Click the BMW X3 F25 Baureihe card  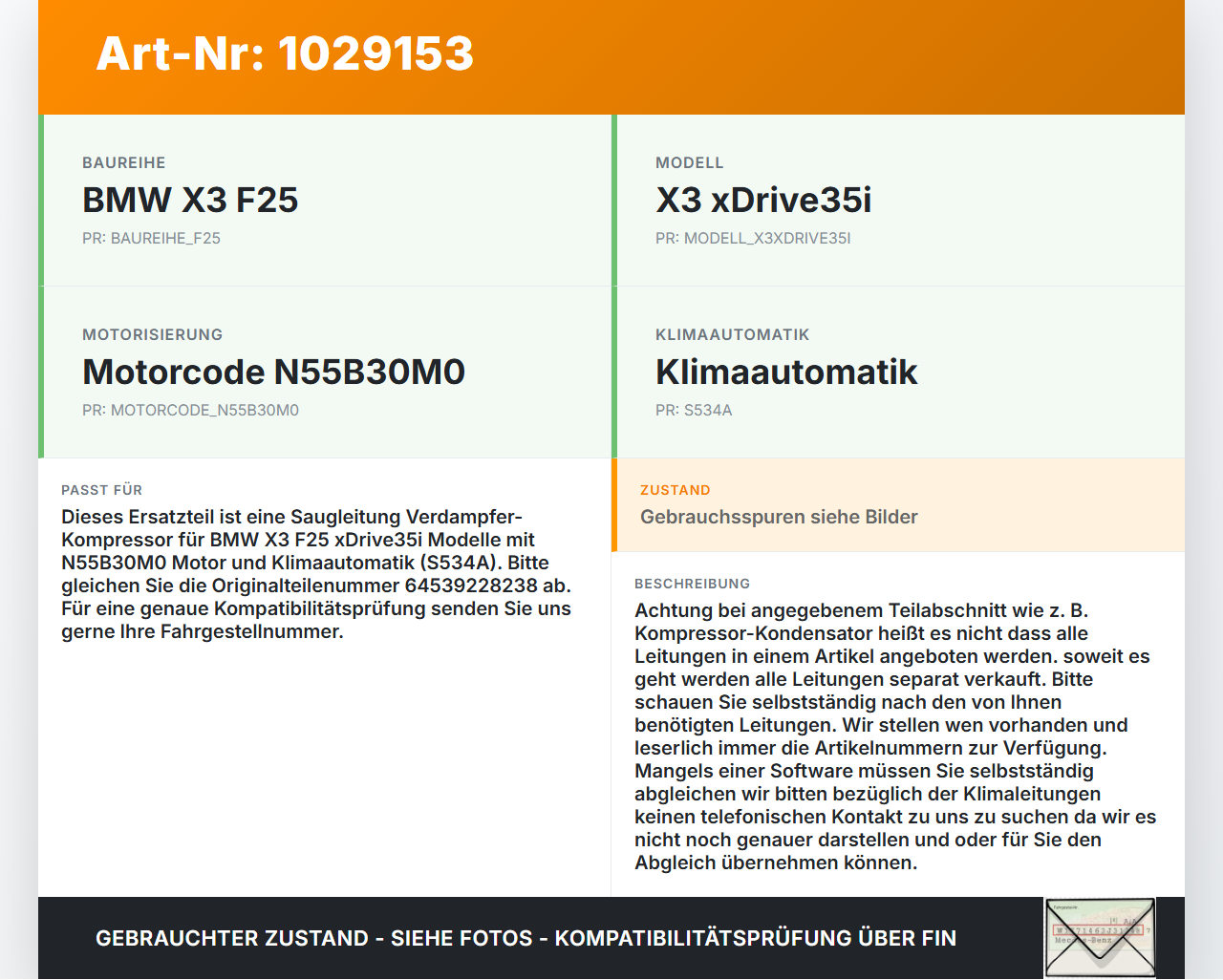pyautogui.click(x=325, y=201)
